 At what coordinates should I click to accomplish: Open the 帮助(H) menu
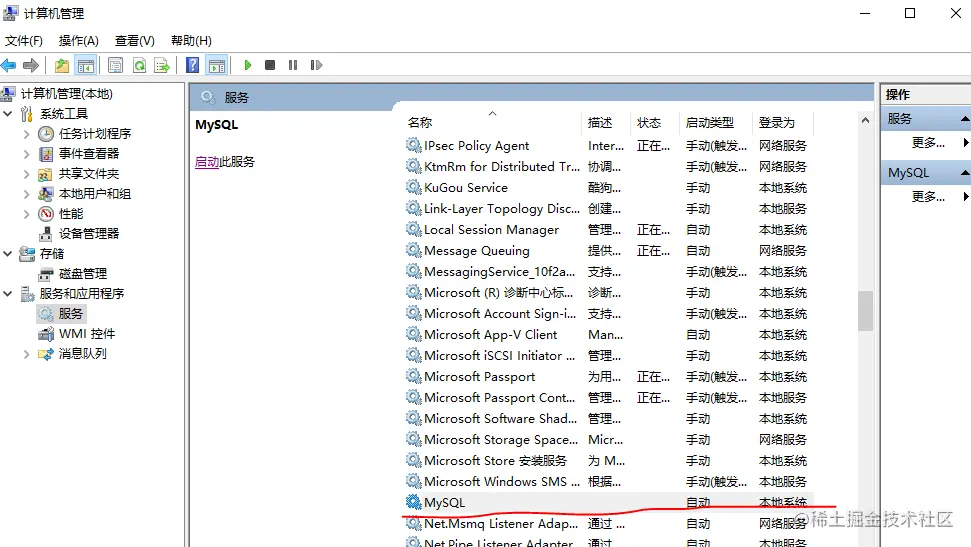[191, 41]
